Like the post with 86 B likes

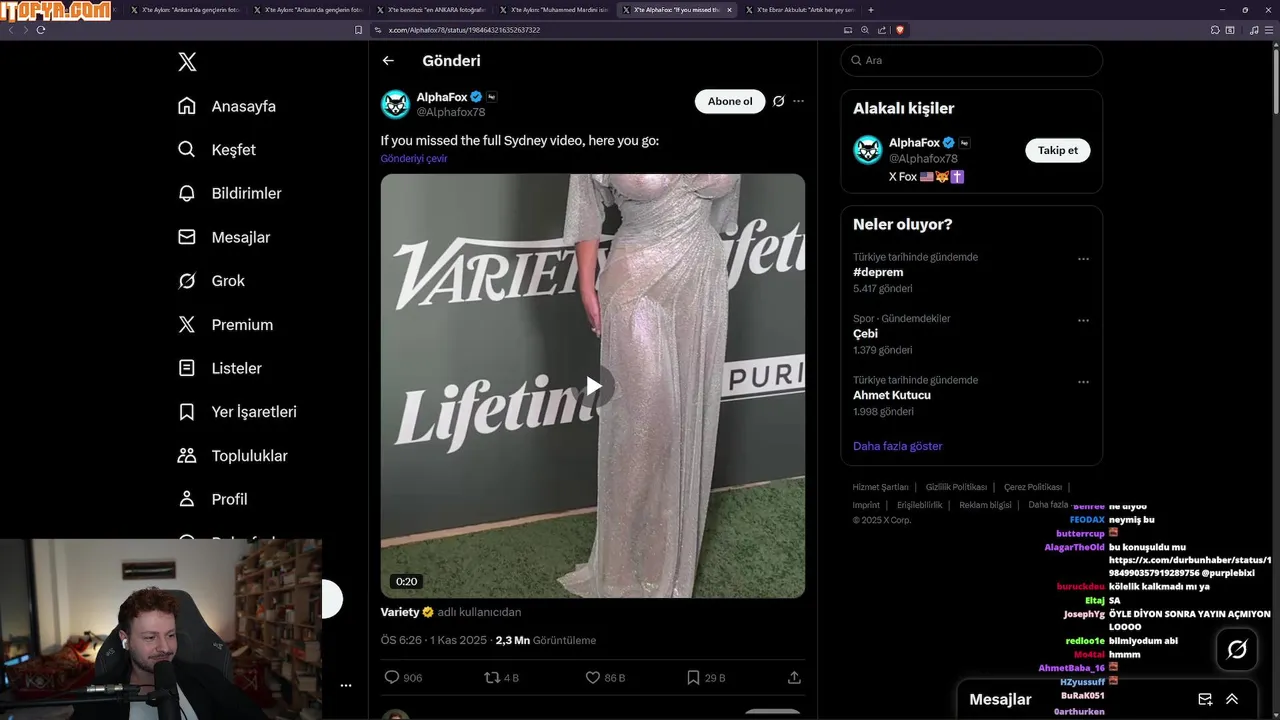593,677
